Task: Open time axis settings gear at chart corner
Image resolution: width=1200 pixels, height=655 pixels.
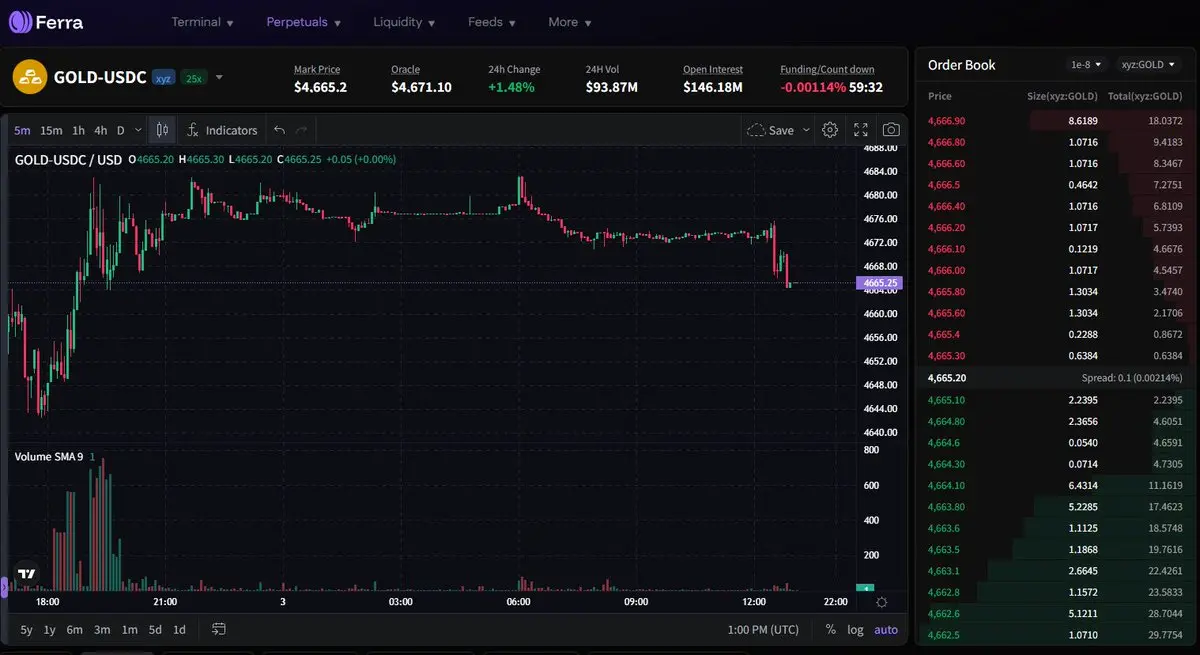Action: [x=881, y=602]
